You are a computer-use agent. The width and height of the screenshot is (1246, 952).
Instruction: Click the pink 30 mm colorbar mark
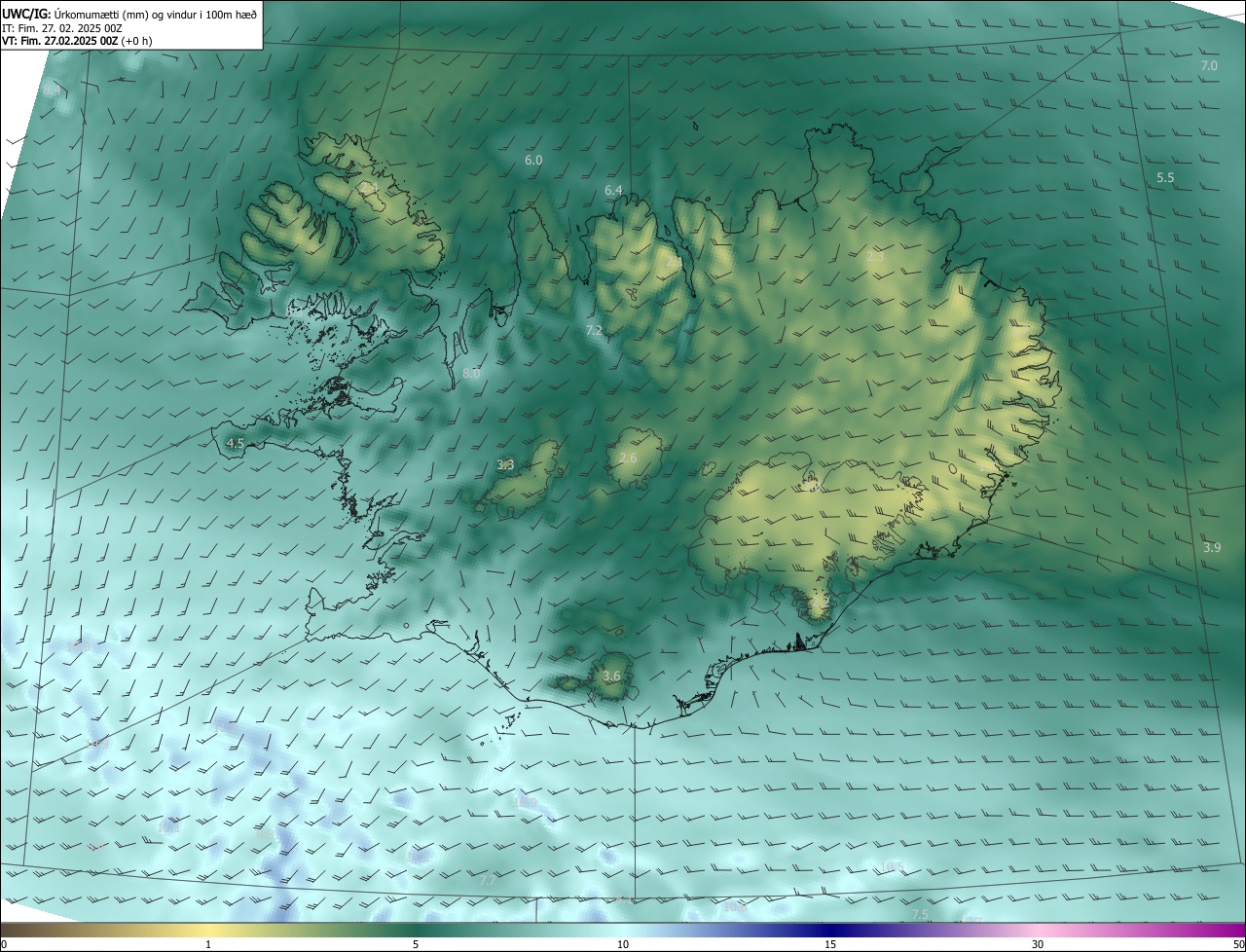point(1038,944)
